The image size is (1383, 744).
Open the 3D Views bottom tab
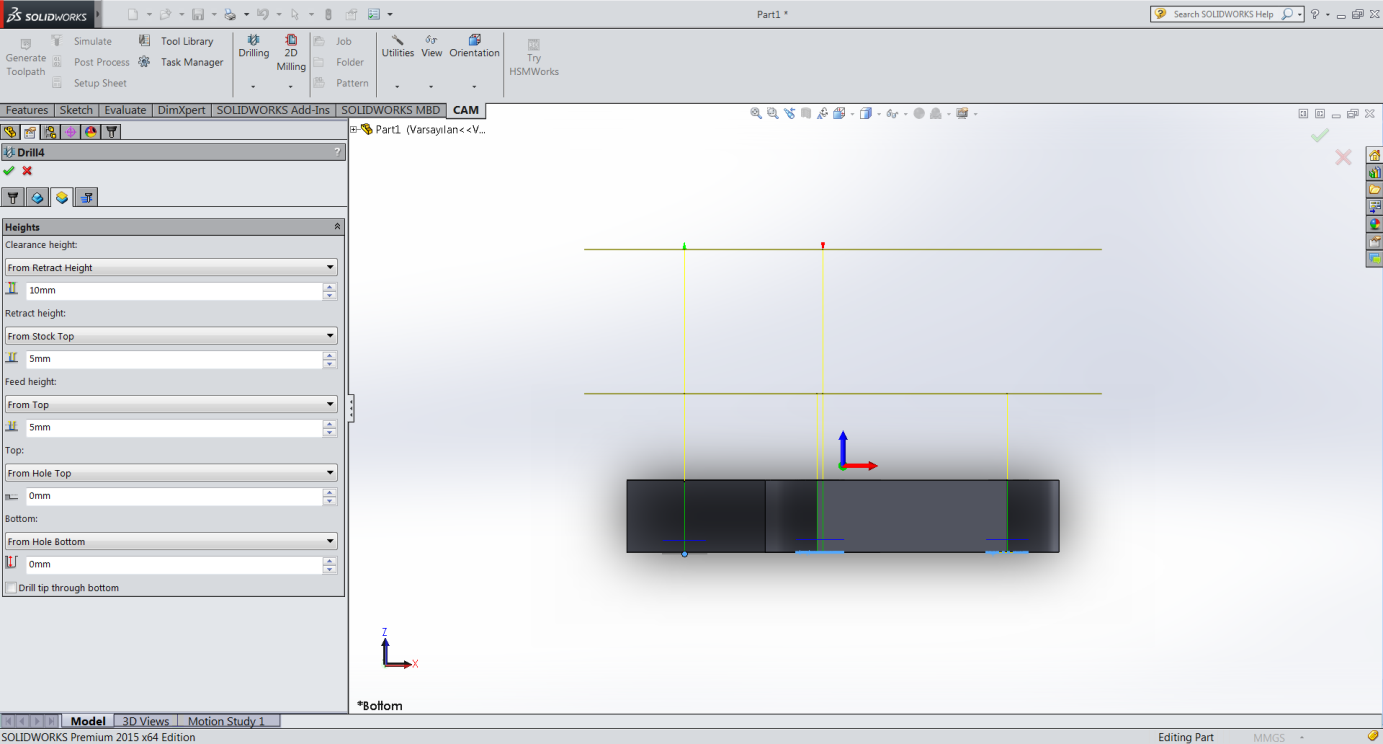pyautogui.click(x=146, y=721)
